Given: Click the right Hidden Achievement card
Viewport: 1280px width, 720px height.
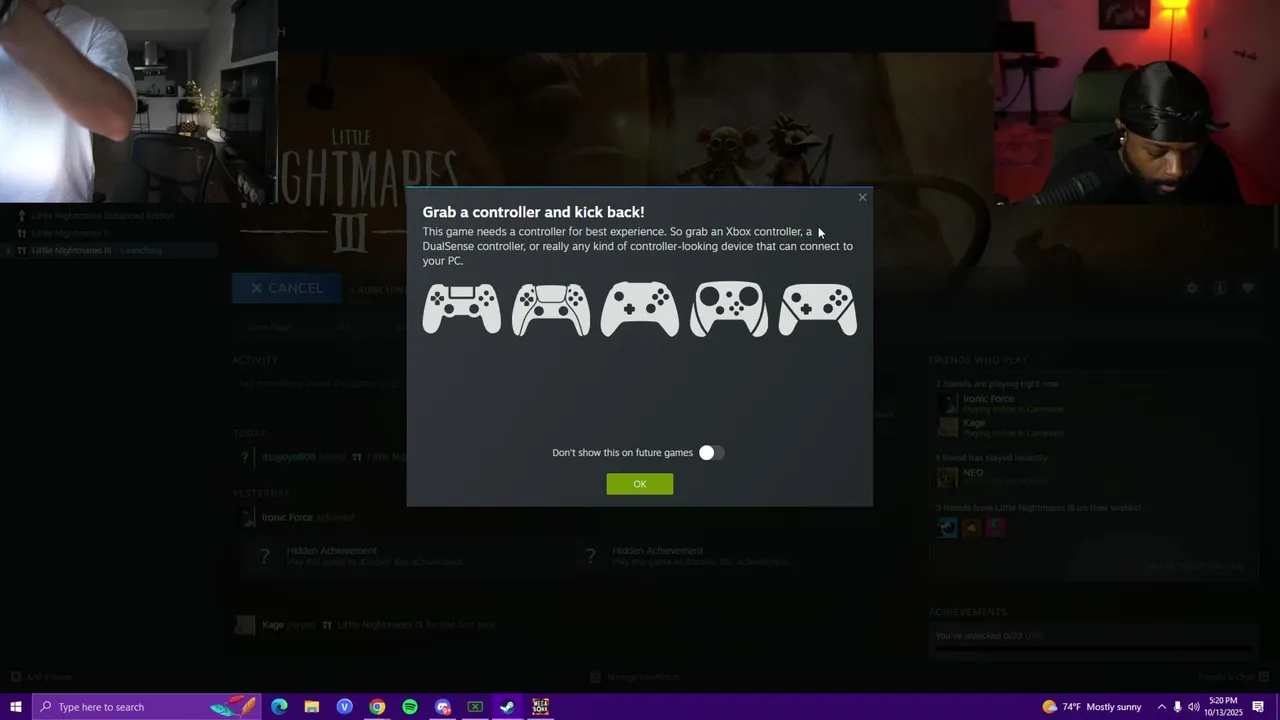Looking at the screenshot, I should point(735,556).
